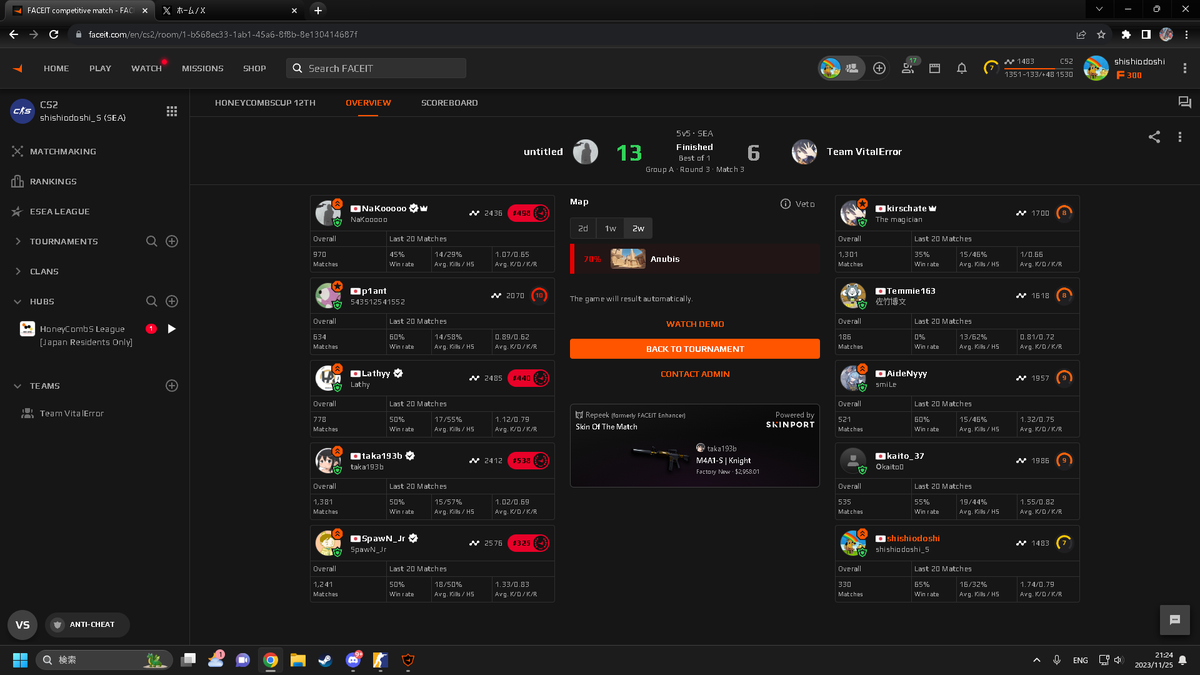
Task: Select the 2w time range toggle
Action: [x=638, y=228]
